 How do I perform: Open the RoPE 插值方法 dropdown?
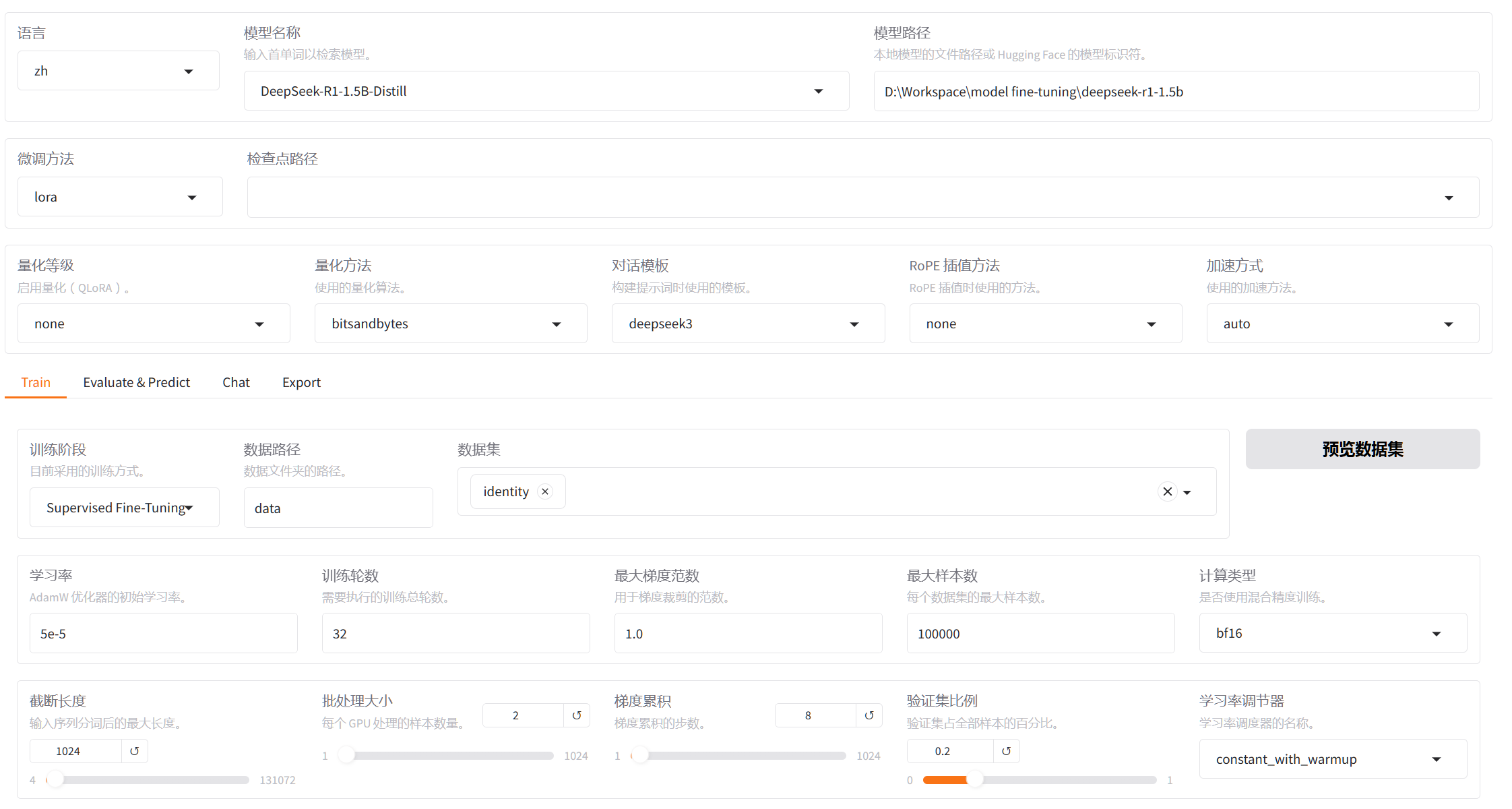[x=1046, y=324]
